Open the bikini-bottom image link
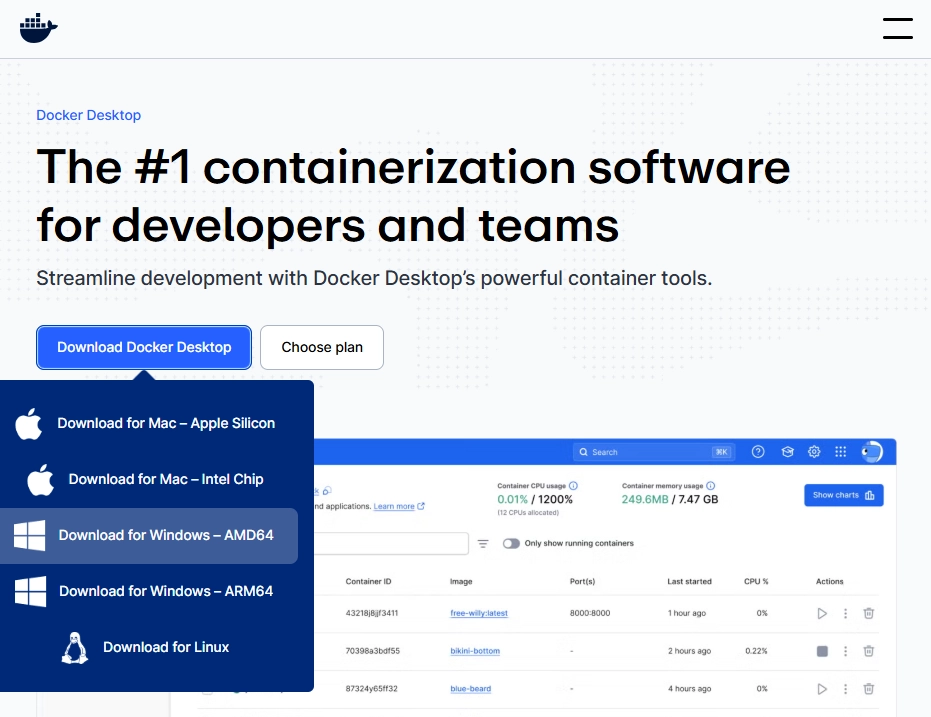This screenshot has height=717, width=931. click(475, 651)
